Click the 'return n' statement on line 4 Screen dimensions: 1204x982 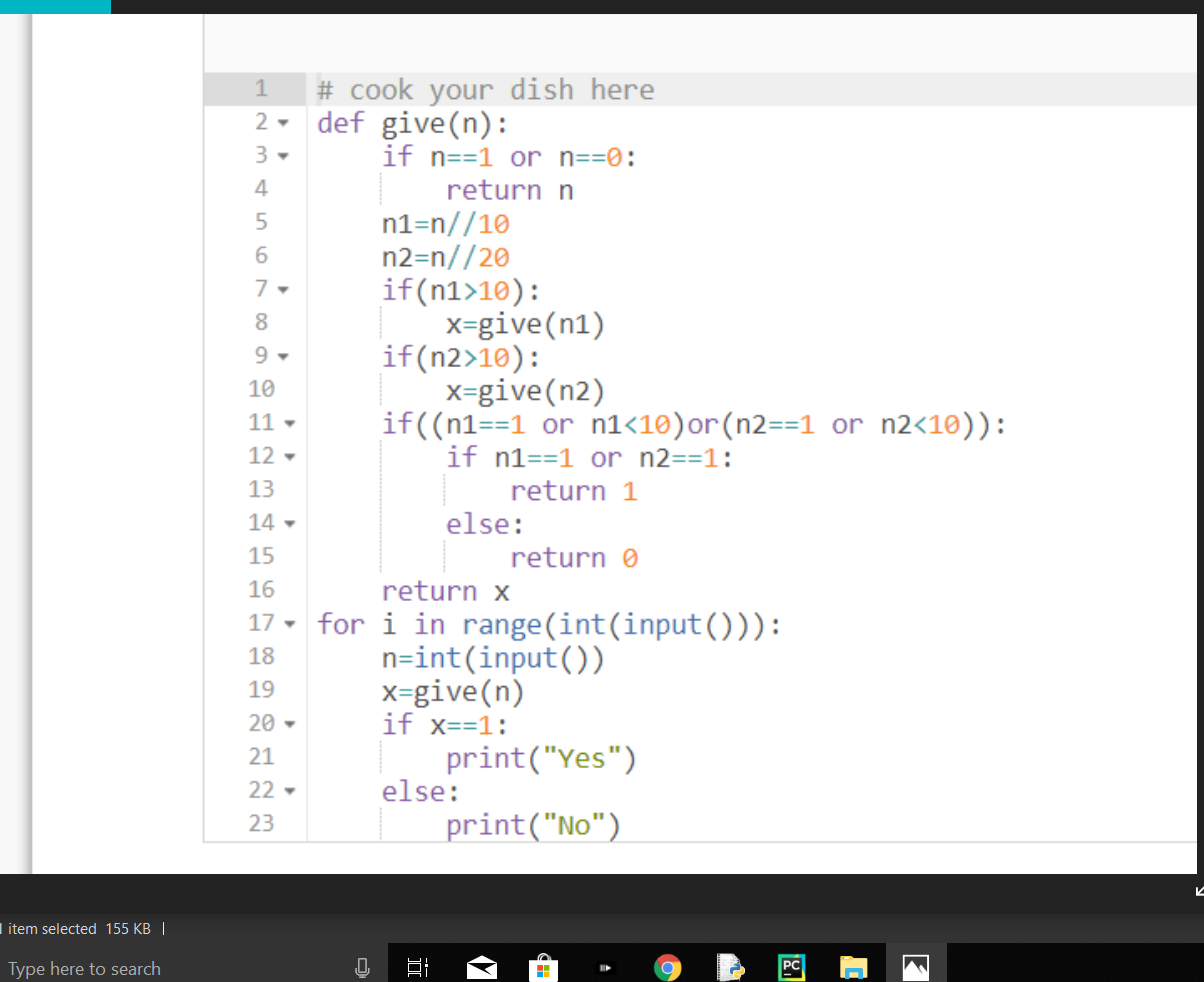click(510, 190)
